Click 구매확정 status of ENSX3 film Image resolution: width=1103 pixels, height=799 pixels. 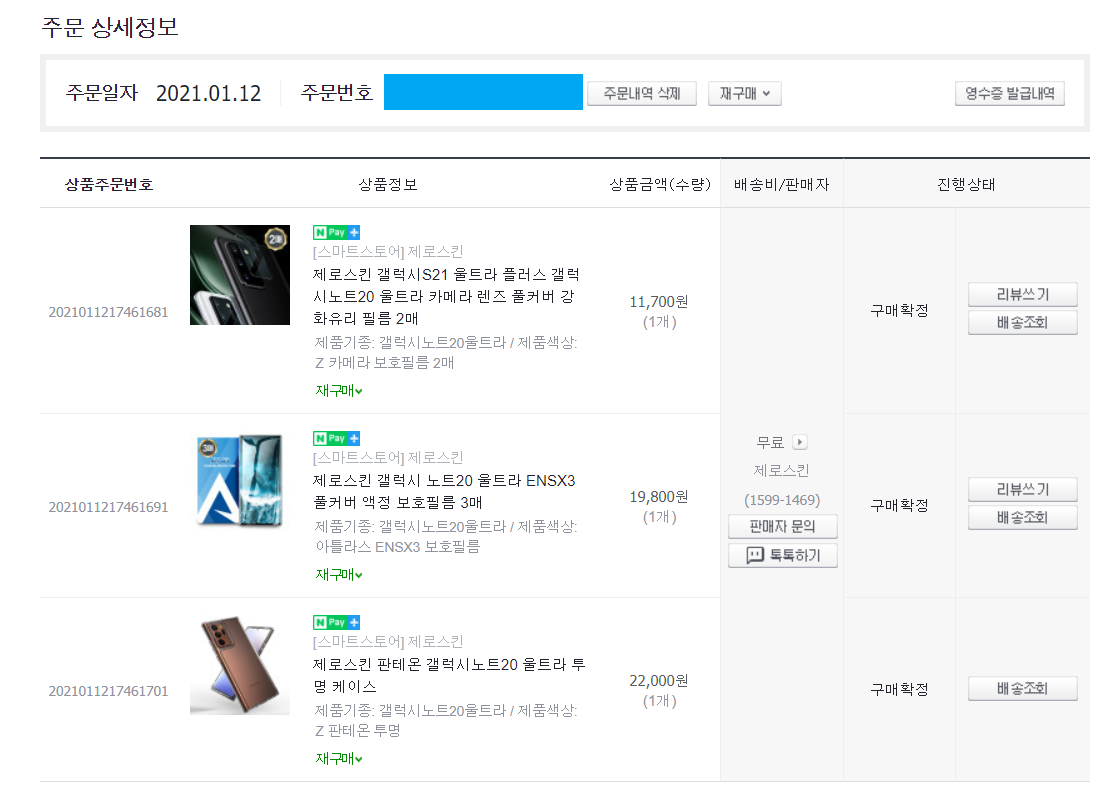point(900,505)
